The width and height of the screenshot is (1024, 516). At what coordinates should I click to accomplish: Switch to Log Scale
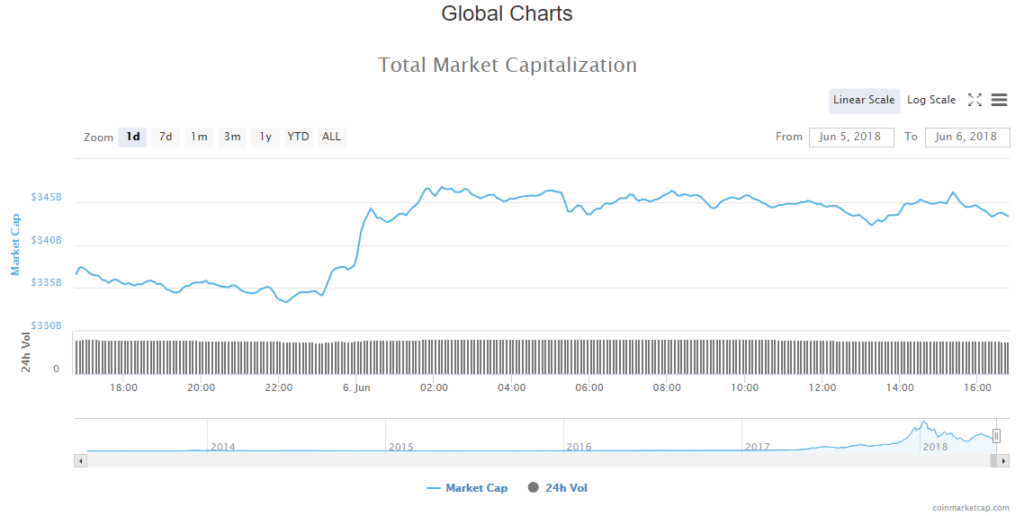pos(931,100)
